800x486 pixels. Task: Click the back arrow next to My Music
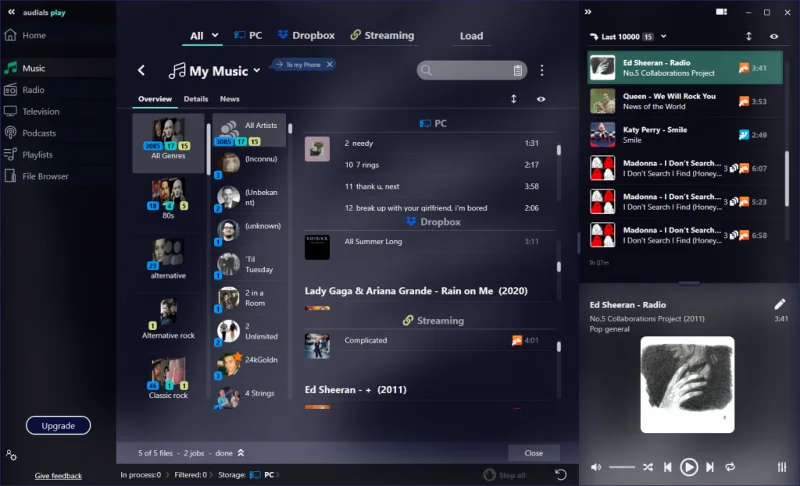coord(142,70)
